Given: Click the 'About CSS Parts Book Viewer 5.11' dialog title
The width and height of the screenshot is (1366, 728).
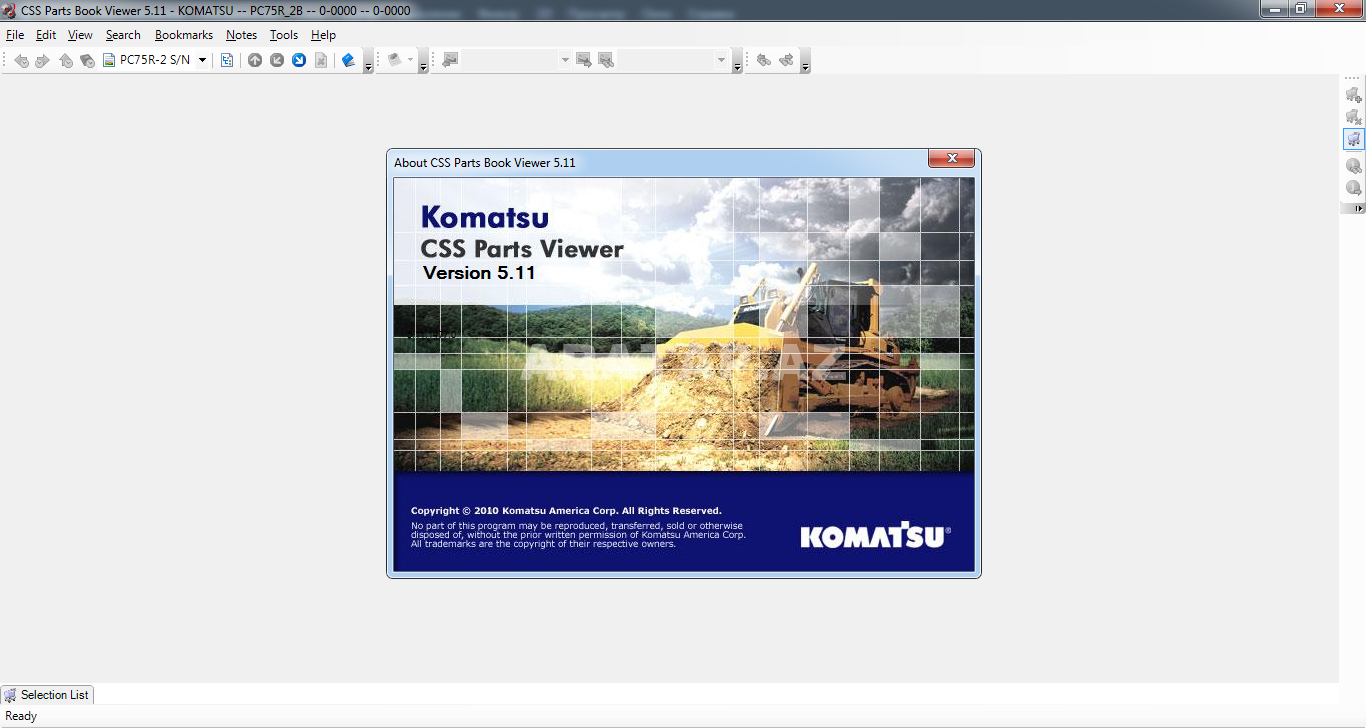Looking at the screenshot, I should click(485, 163).
